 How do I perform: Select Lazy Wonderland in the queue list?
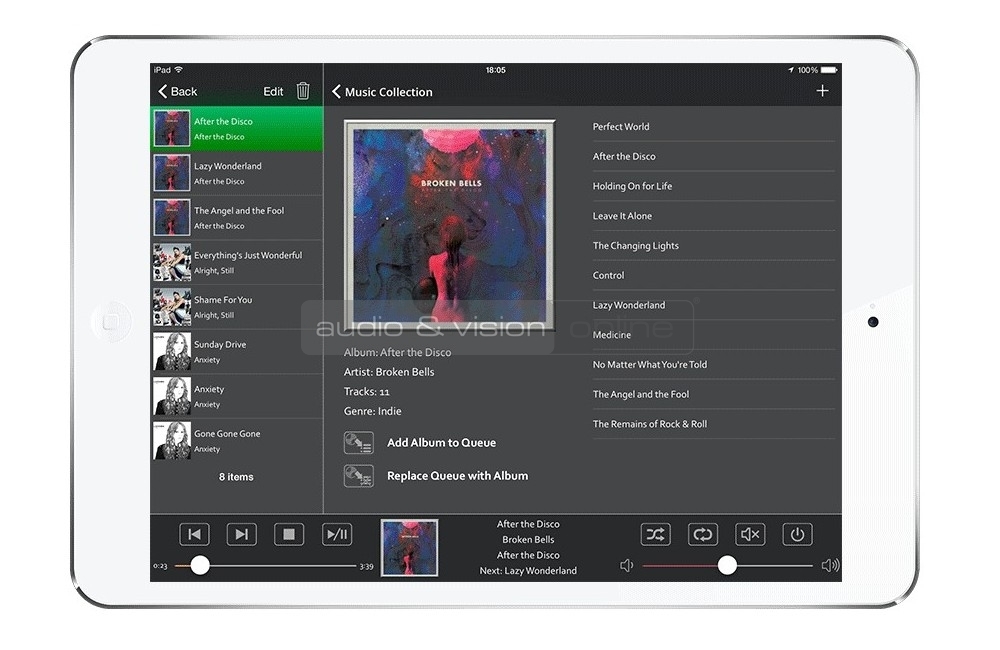[x=237, y=173]
